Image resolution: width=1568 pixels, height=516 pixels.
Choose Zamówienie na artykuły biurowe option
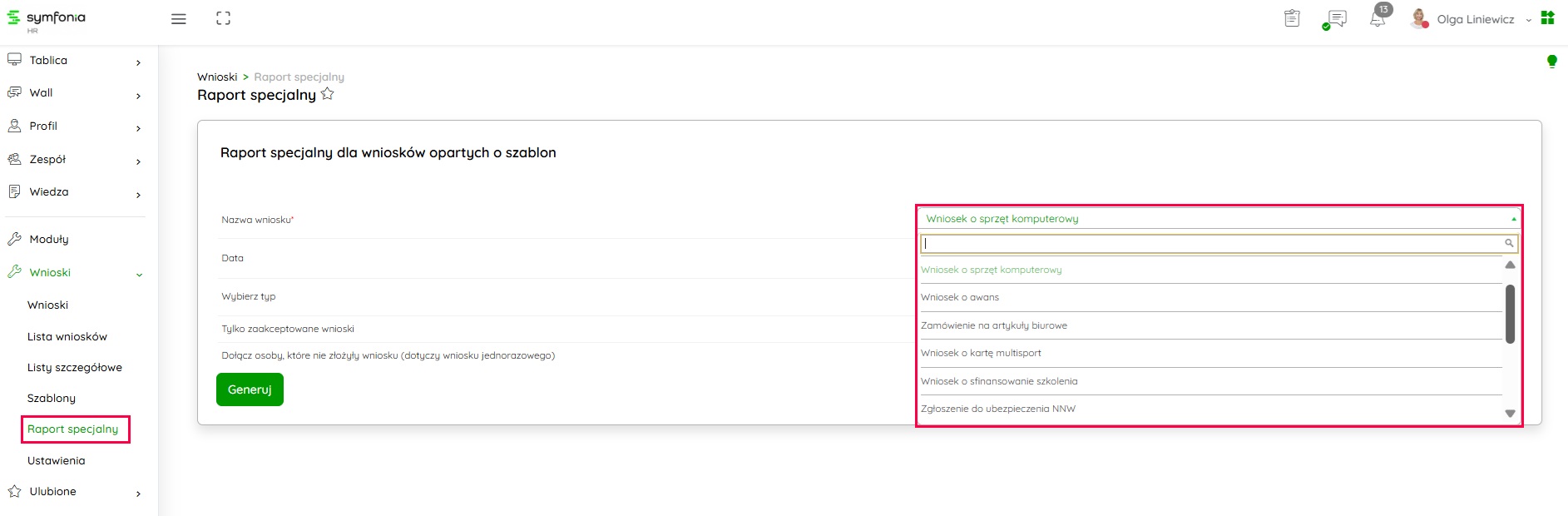click(994, 325)
